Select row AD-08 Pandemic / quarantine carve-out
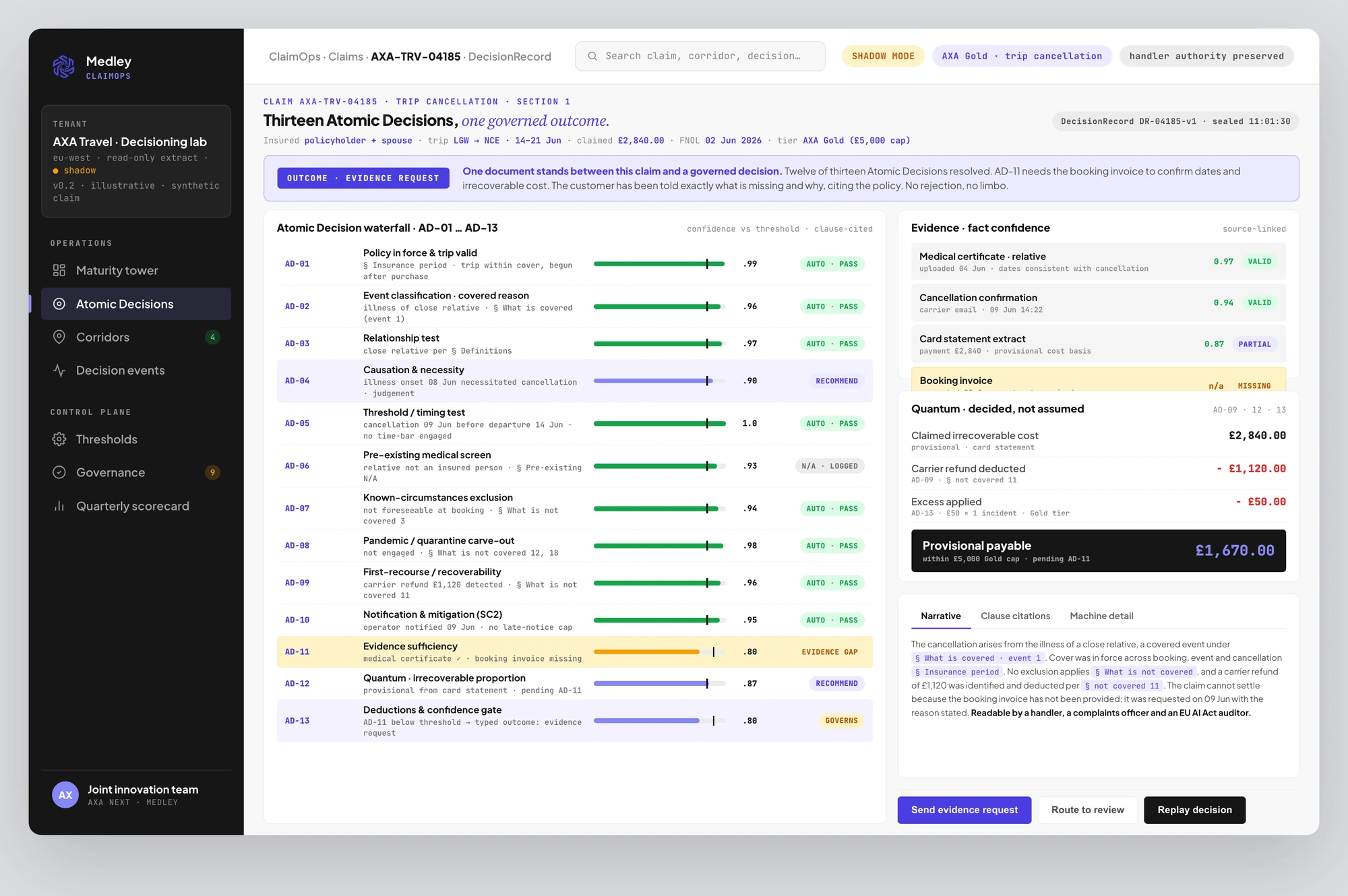The height and width of the screenshot is (896, 1348). [574, 546]
